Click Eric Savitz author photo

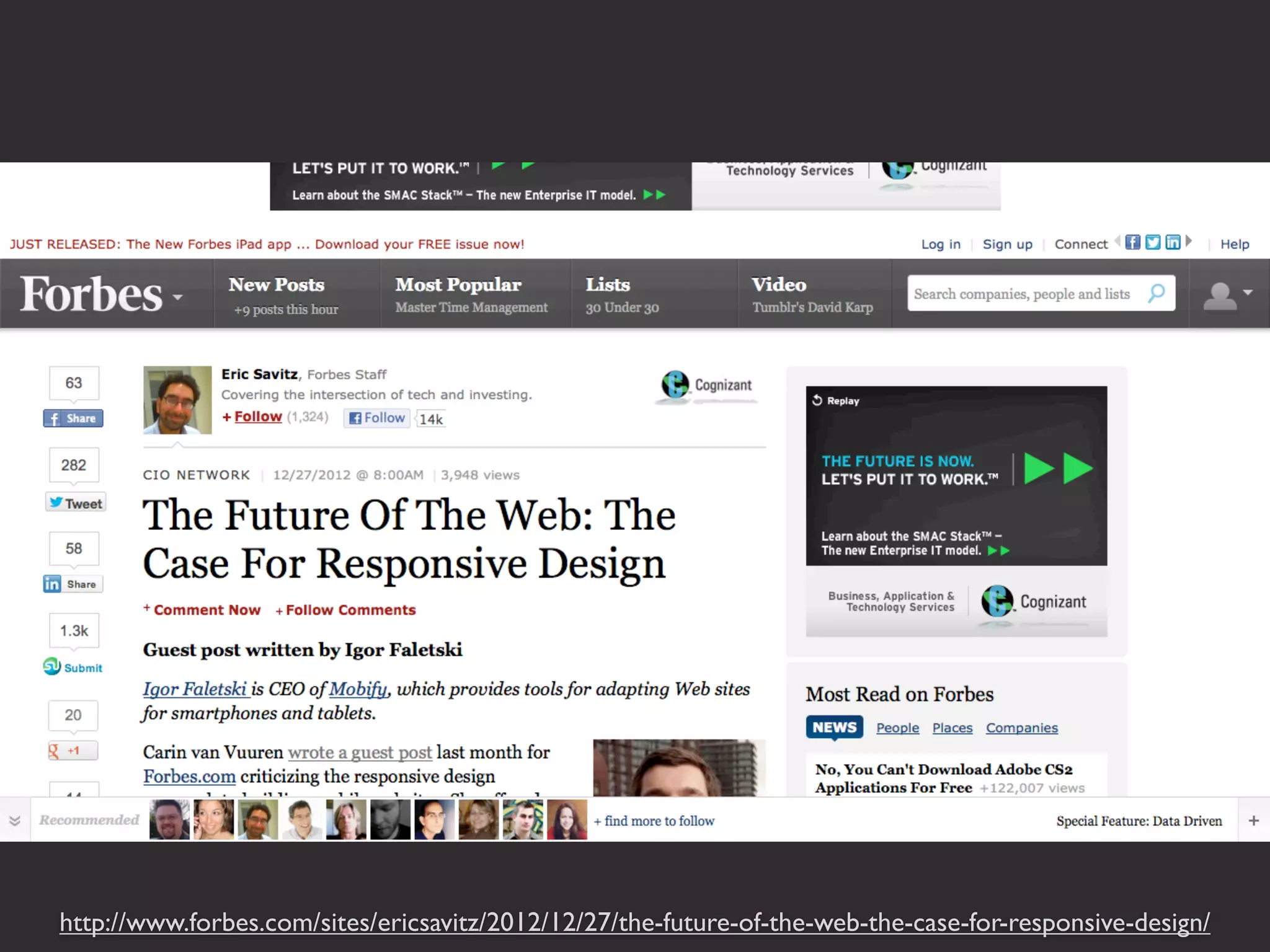tap(177, 400)
